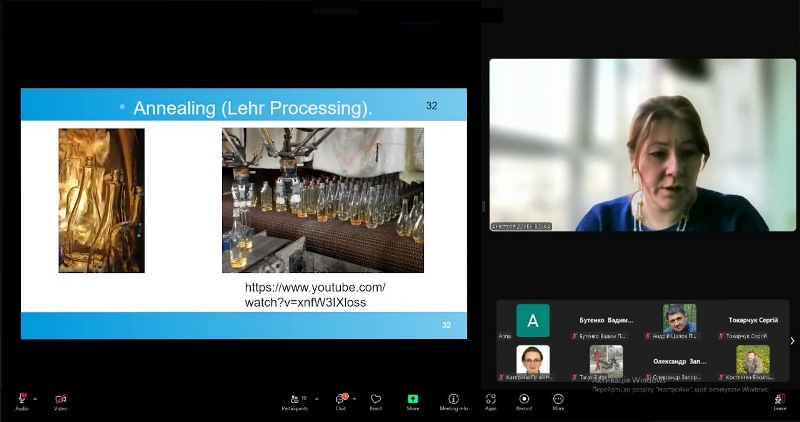800x422 pixels.
Task: Open Meeting info
Action: pos(454,402)
